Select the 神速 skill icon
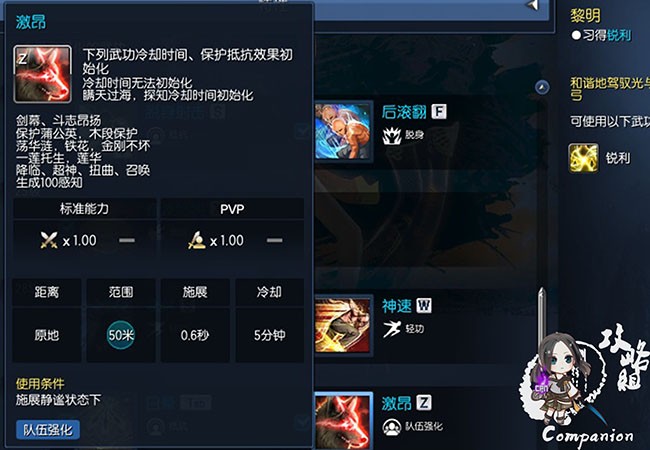The height and width of the screenshot is (450, 650). pyautogui.click(x=343, y=325)
